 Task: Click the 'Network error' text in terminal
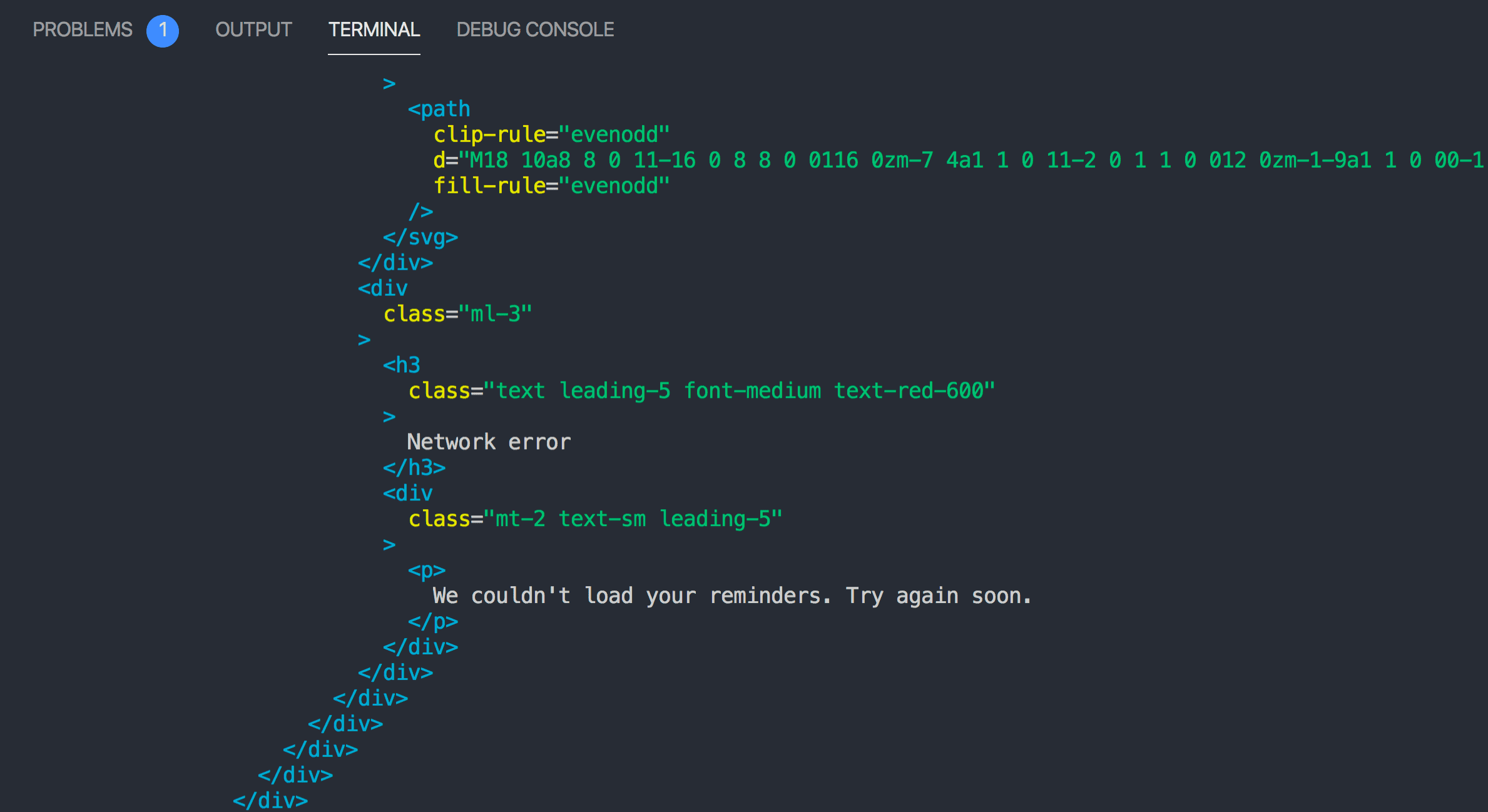coord(489,442)
